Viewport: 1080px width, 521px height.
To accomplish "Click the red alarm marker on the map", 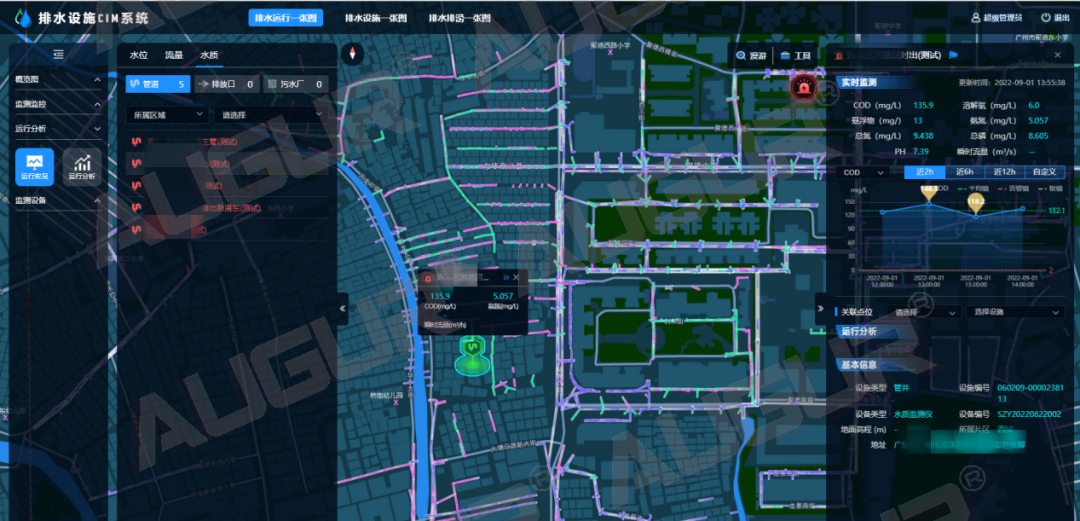I will pos(800,88).
